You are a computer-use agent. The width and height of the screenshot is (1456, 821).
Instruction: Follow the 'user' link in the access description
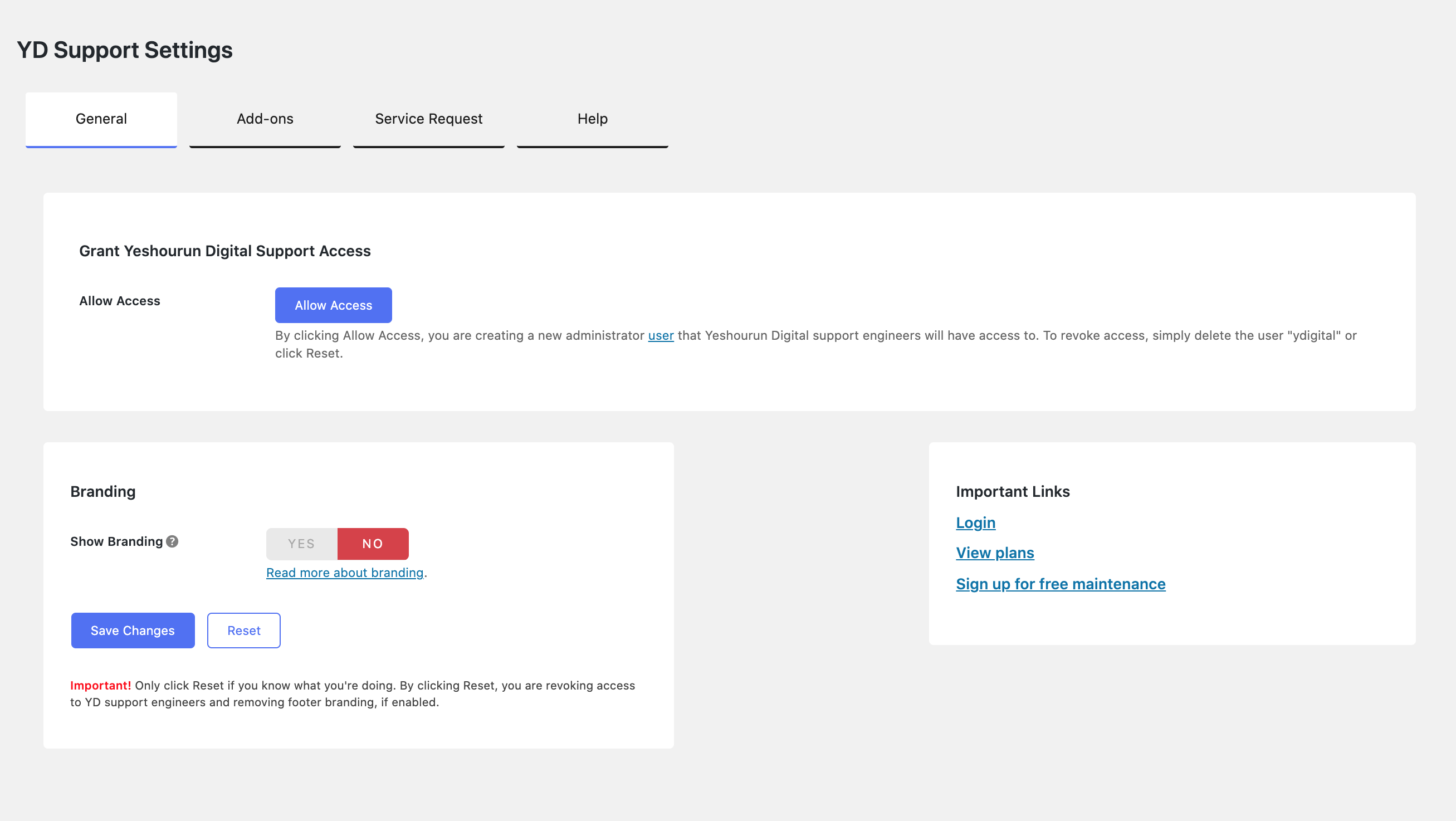pos(661,336)
